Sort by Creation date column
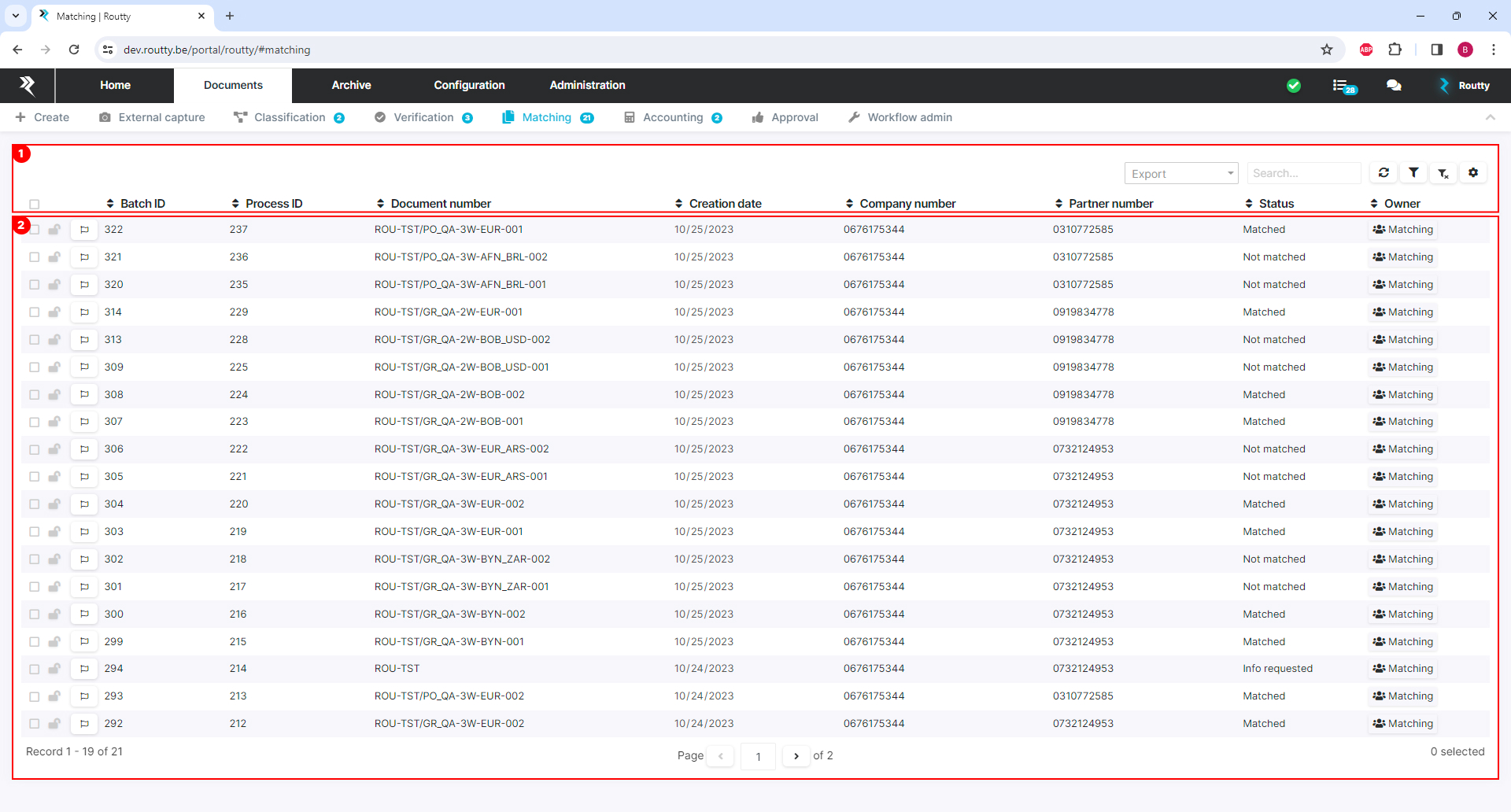This screenshot has width=1511, height=812. click(719, 204)
